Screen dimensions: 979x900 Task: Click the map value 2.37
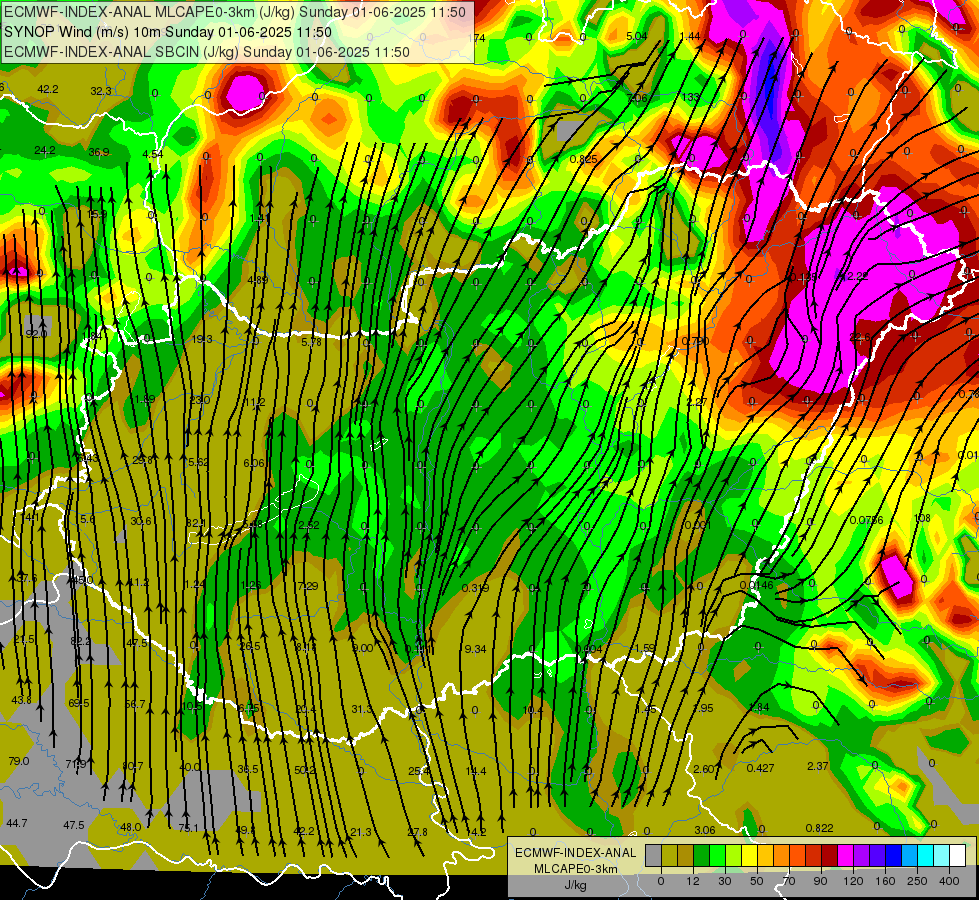click(x=818, y=766)
